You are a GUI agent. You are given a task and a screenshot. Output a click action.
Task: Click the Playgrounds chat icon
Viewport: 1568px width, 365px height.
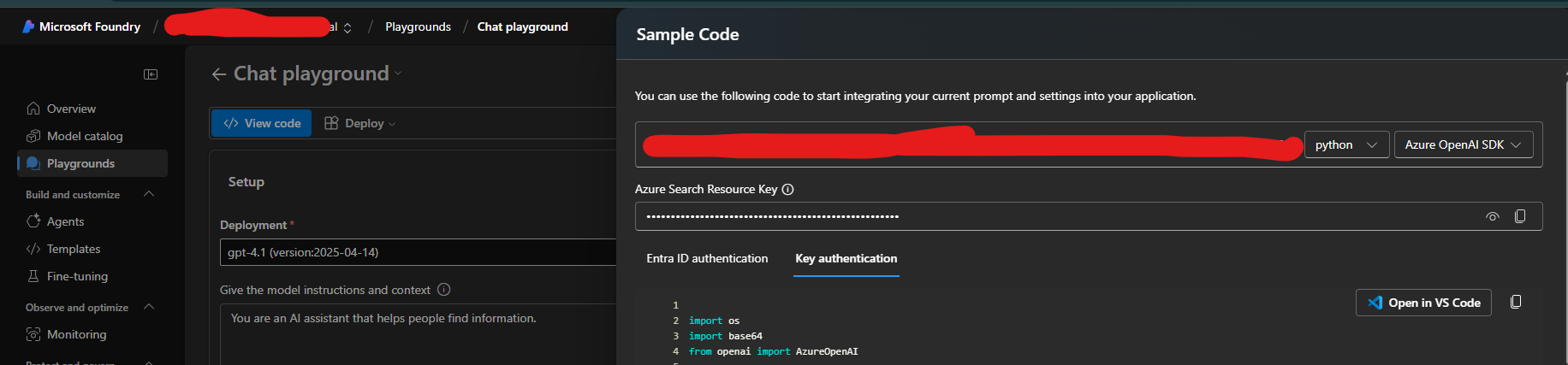(x=33, y=163)
